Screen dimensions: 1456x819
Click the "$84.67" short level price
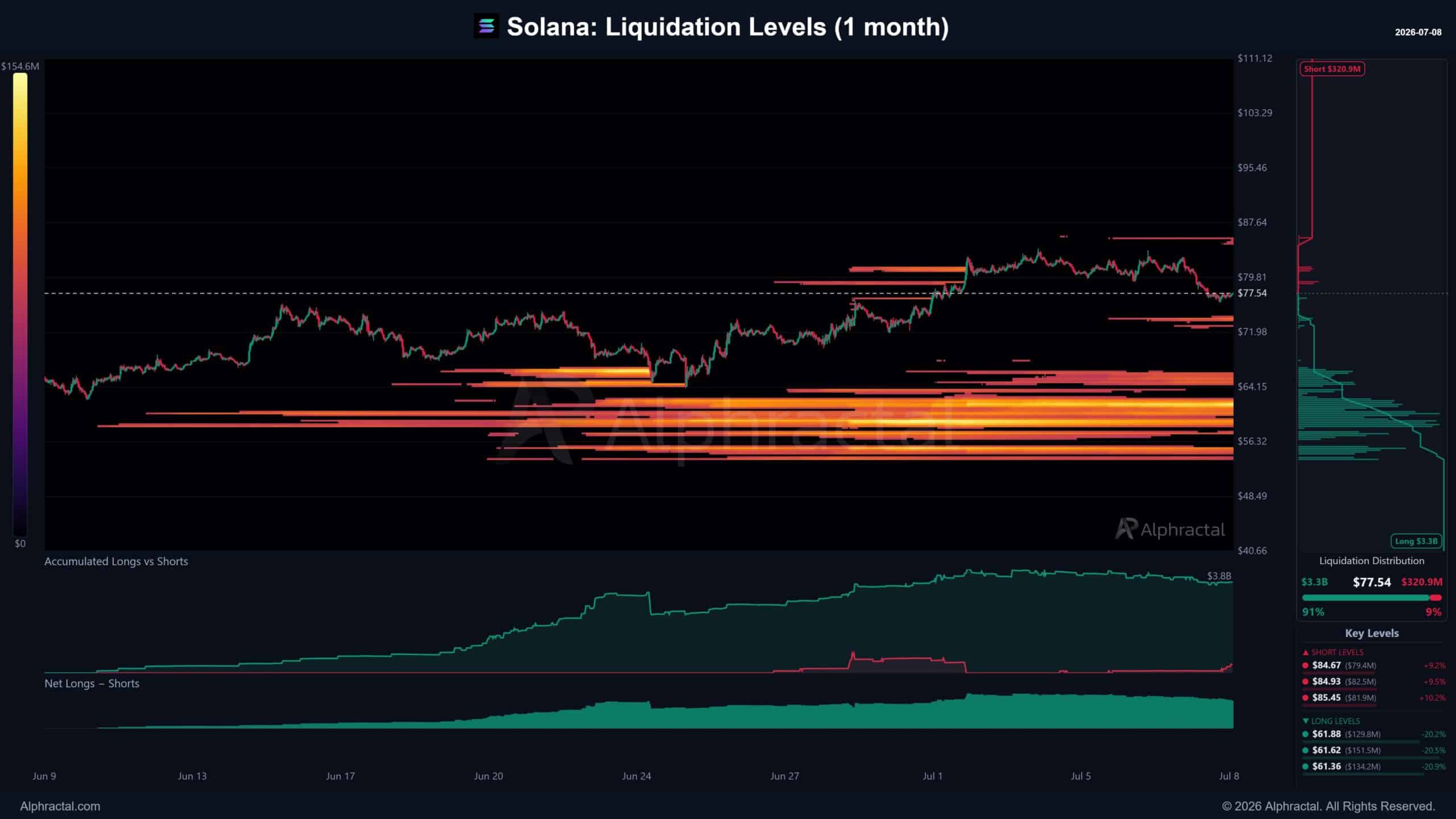click(x=1326, y=665)
